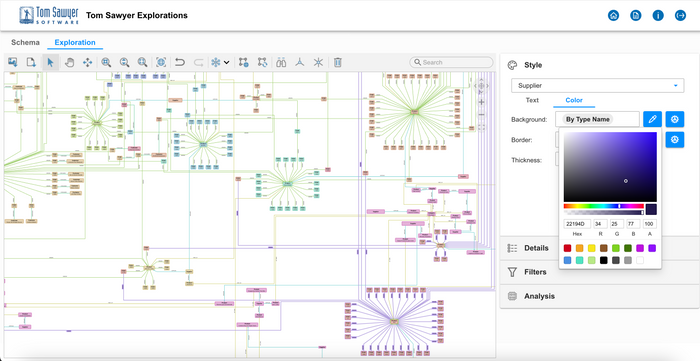Click the info icon in header
This screenshot has width=700, height=361.
coord(658,16)
